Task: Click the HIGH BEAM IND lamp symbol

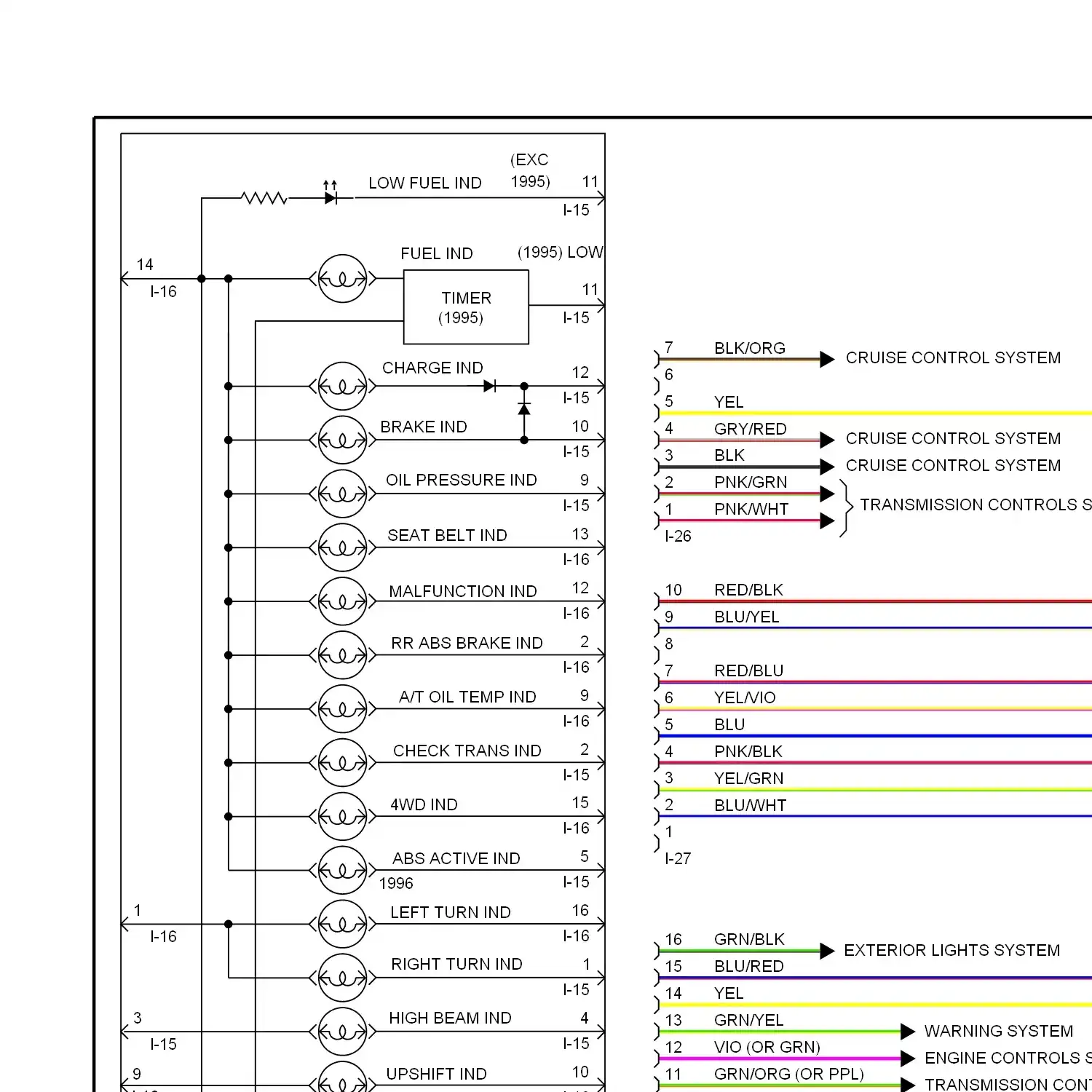Action: (x=342, y=1032)
